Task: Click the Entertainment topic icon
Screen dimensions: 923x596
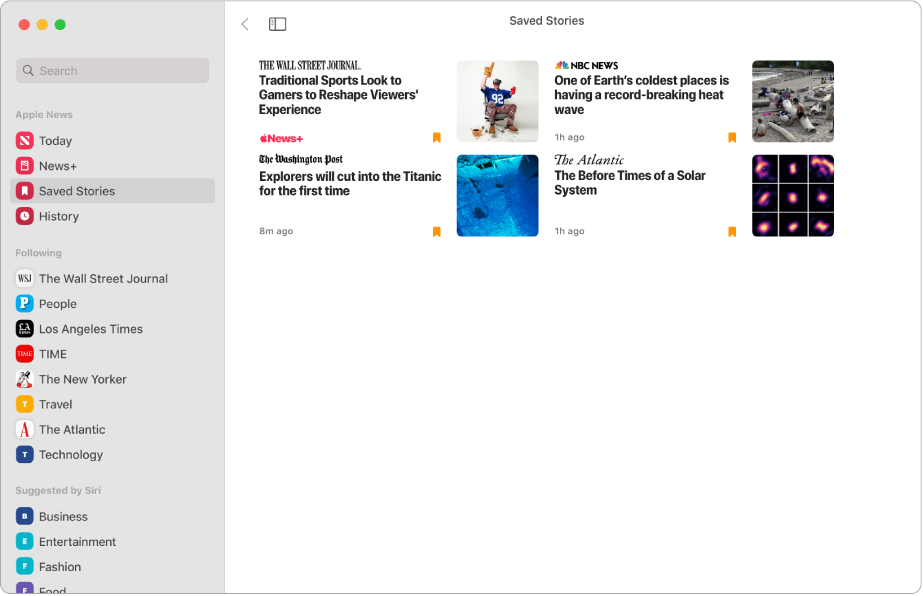Action: 24,542
